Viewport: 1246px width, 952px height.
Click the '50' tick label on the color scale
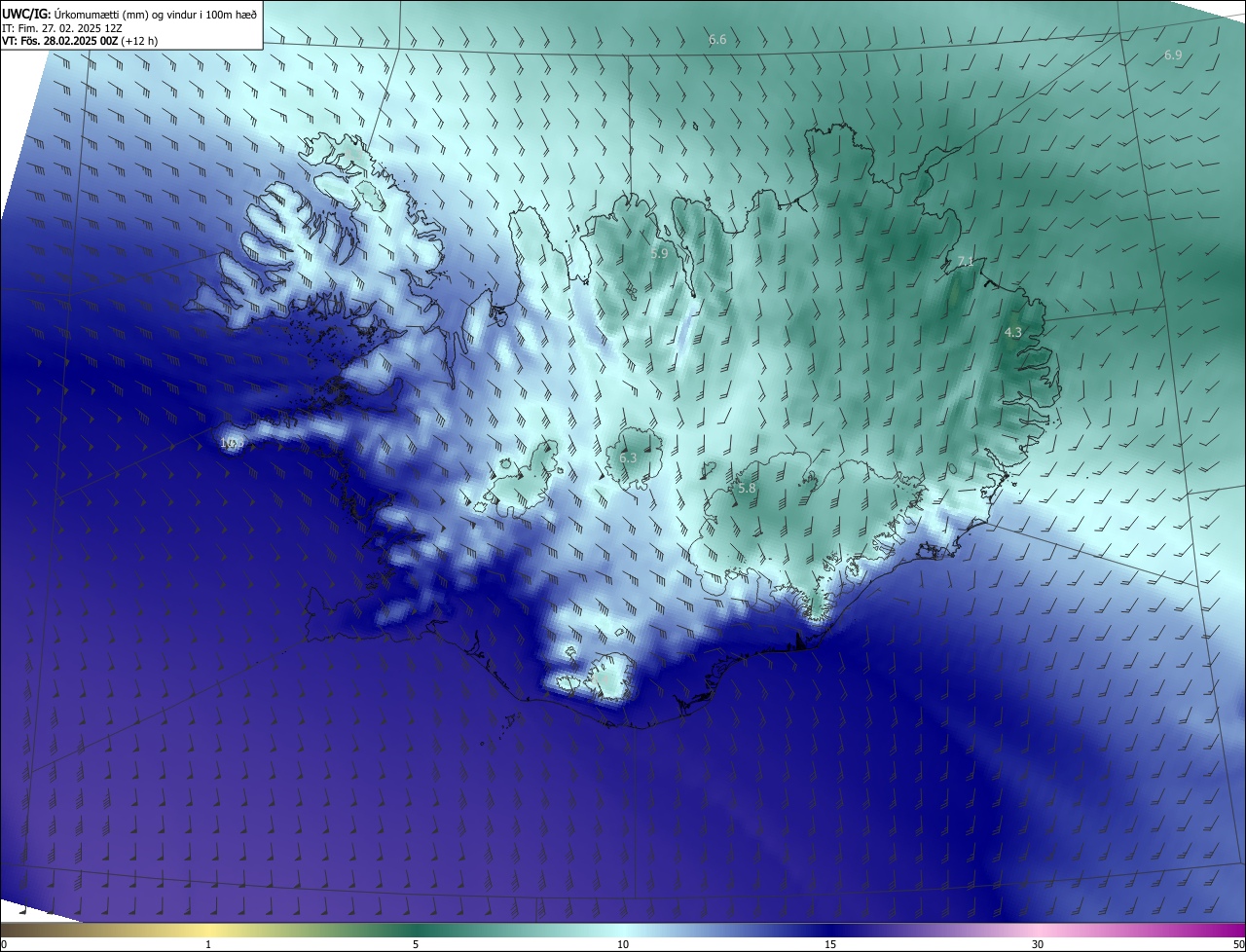point(1238,944)
